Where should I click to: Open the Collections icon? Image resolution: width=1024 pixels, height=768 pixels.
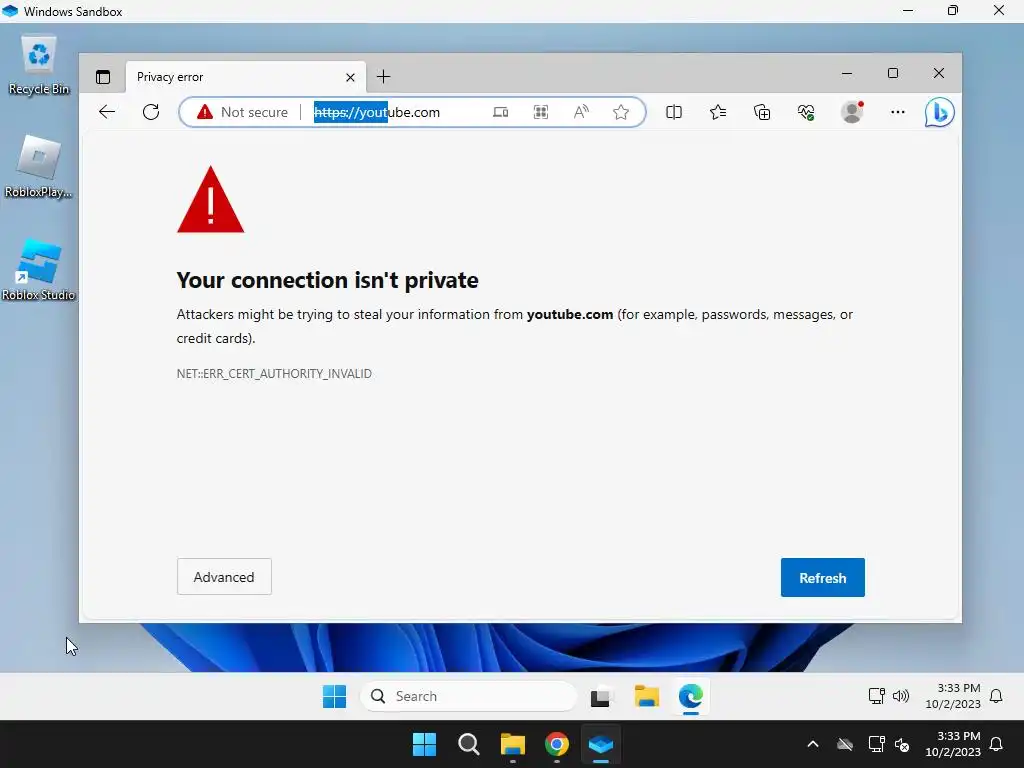(762, 112)
